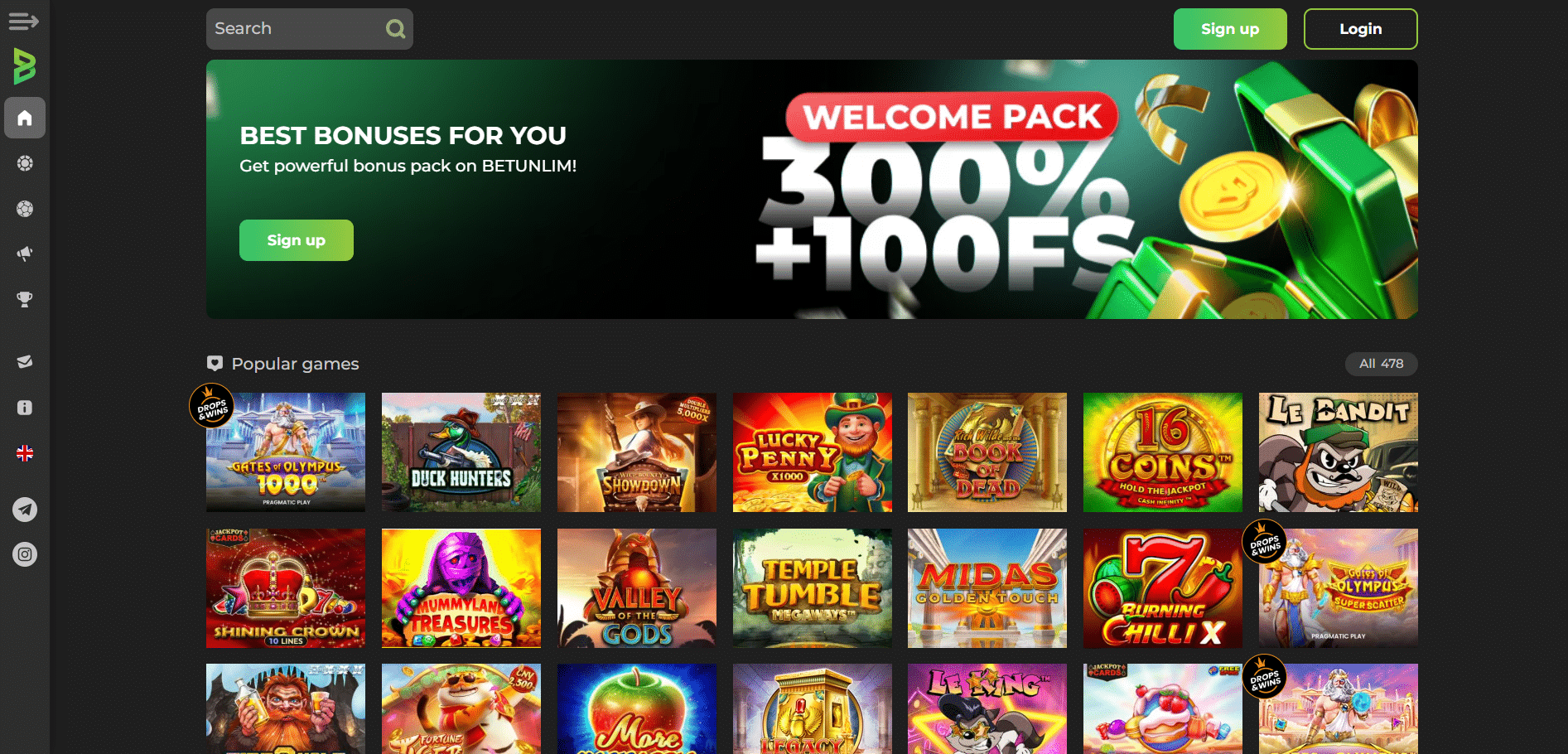Open the Telegram link icon
The height and width of the screenshot is (754, 1568).
(x=25, y=509)
